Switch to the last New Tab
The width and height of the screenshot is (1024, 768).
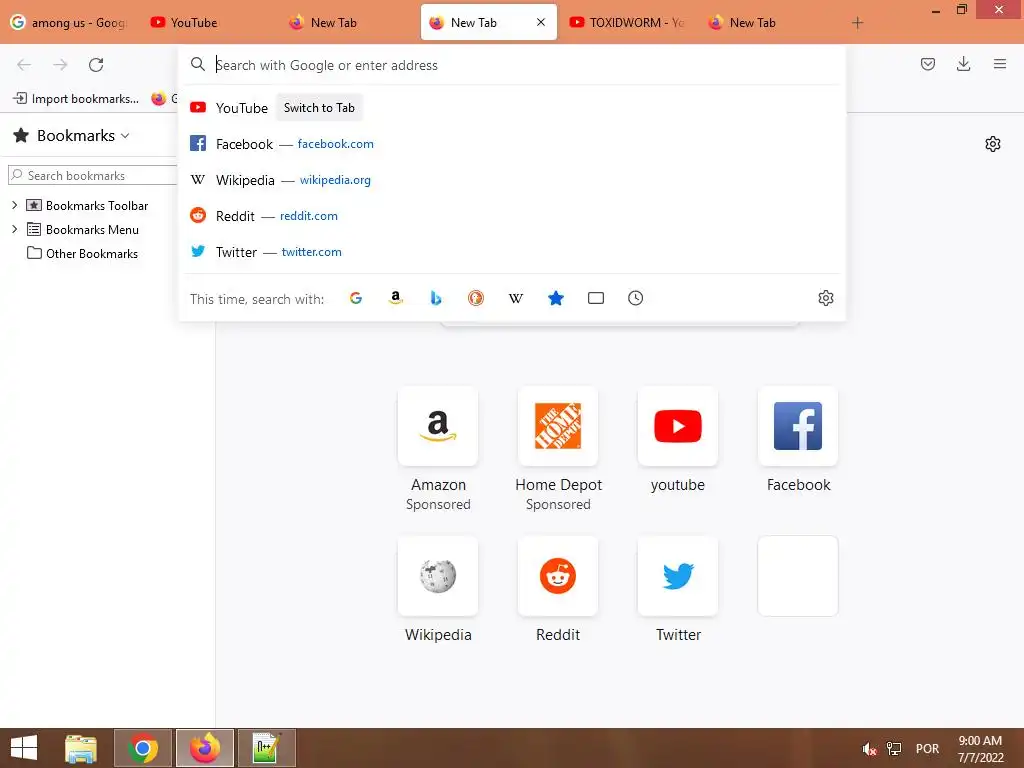click(x=766, y=23)
